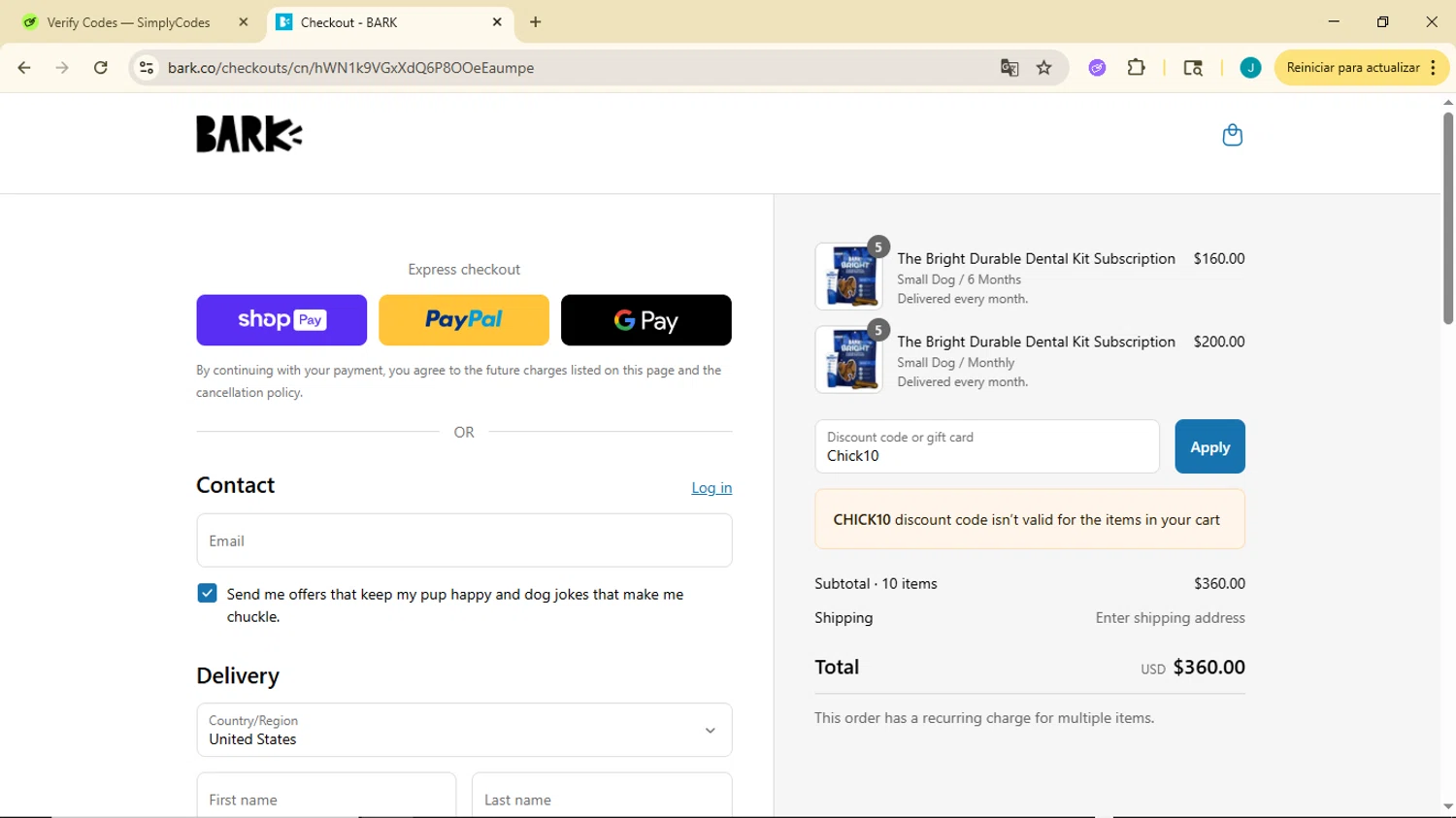Image resolution: width=1456 pixels, height=818 pixels.
Task: Apply the discount code
Action: coord(1209,446)
